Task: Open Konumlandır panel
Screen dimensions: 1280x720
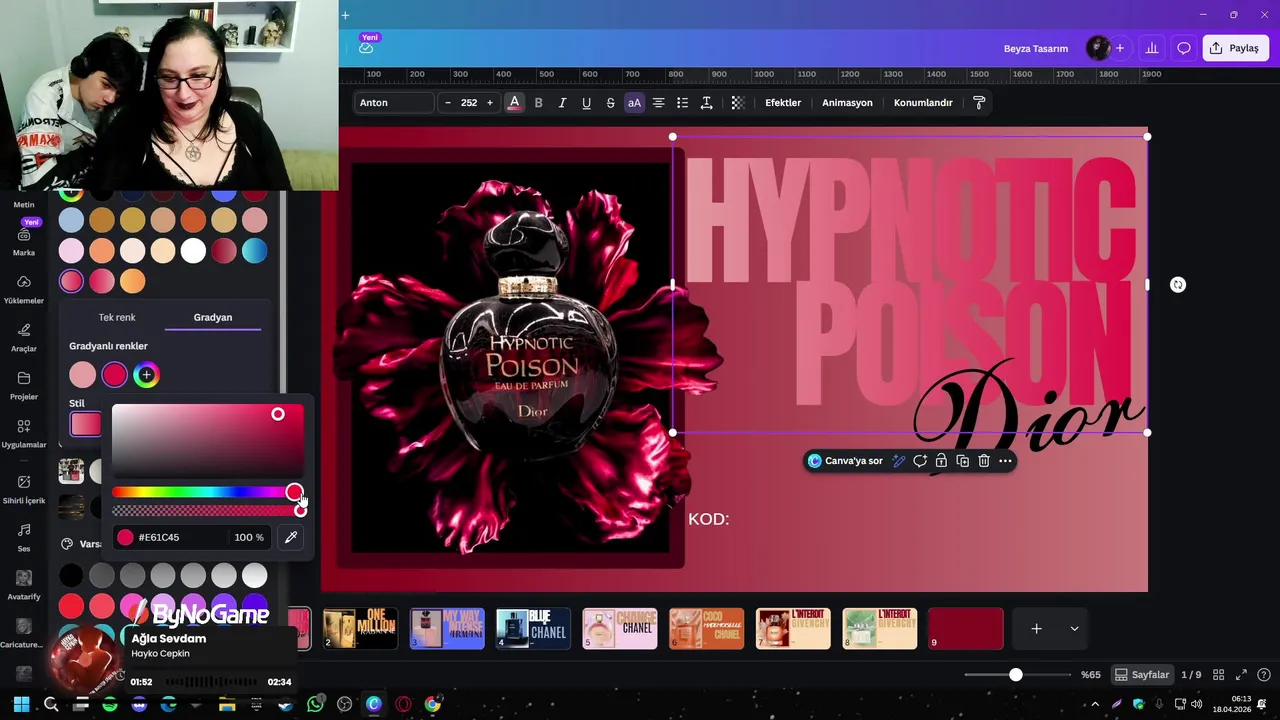Action: click(923, 103)
